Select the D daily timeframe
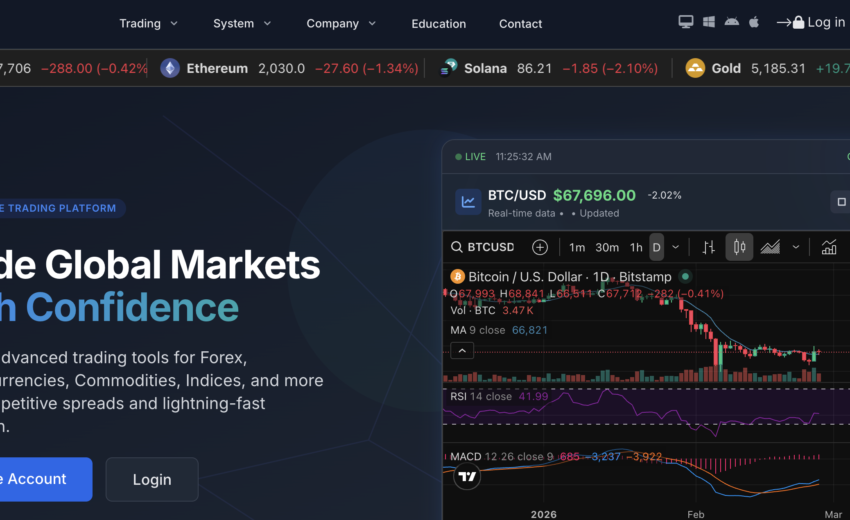Screen dimensions: 850x520 [656, 247]
